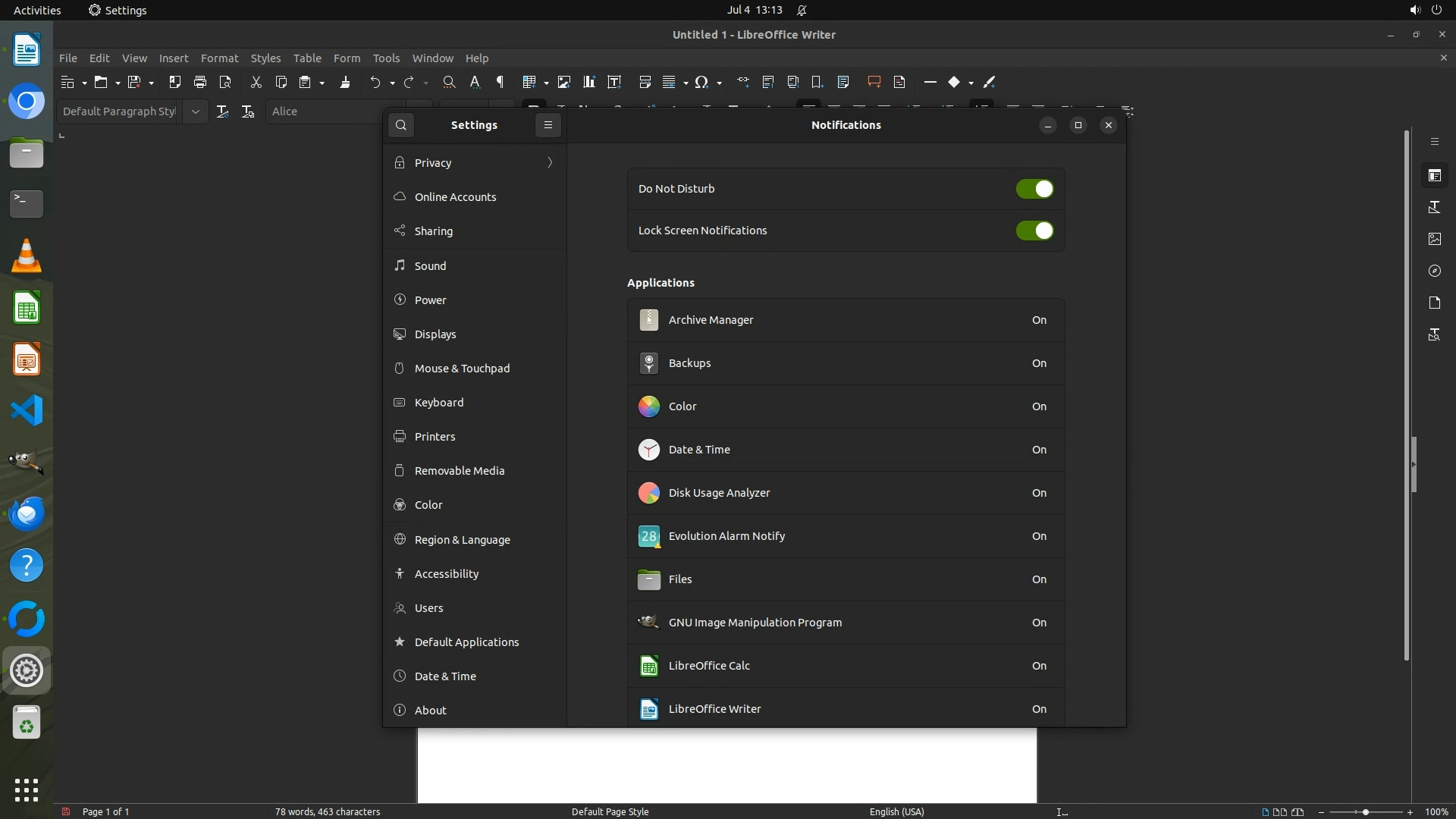Open the sidebar Navigator compass icon

(x=1435, y=271)
